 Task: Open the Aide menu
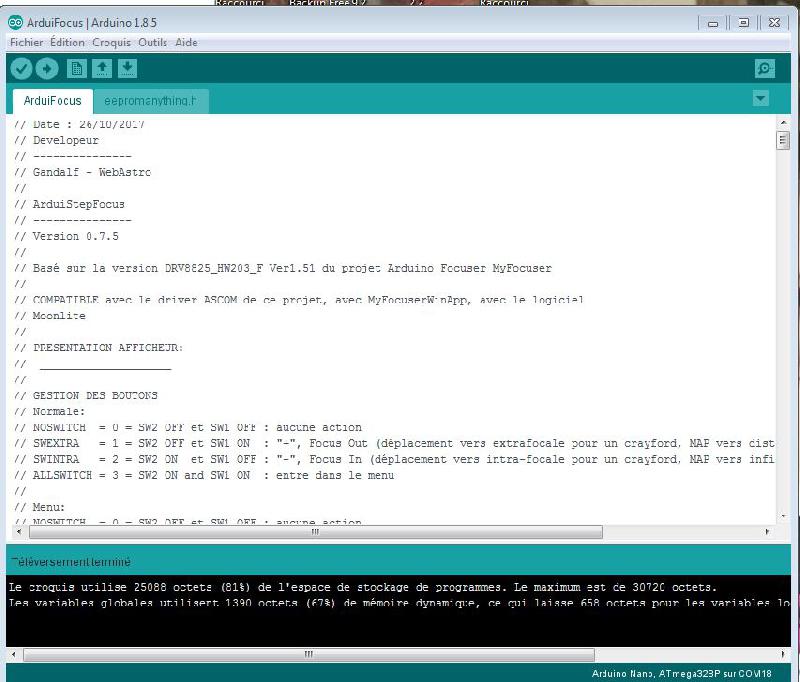pos(186,42)
